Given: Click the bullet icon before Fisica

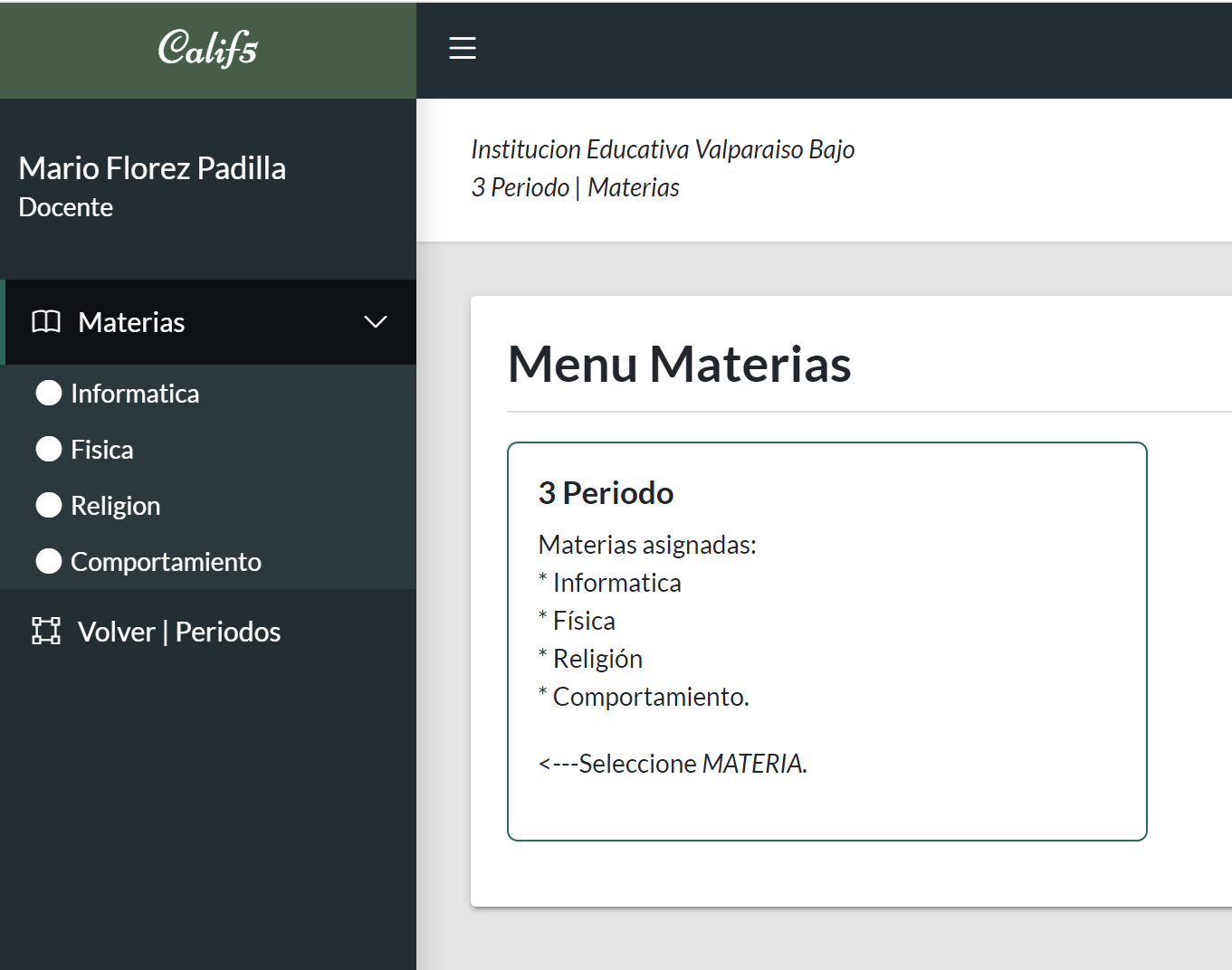Looking at the screenshot, I should (48, 449).
